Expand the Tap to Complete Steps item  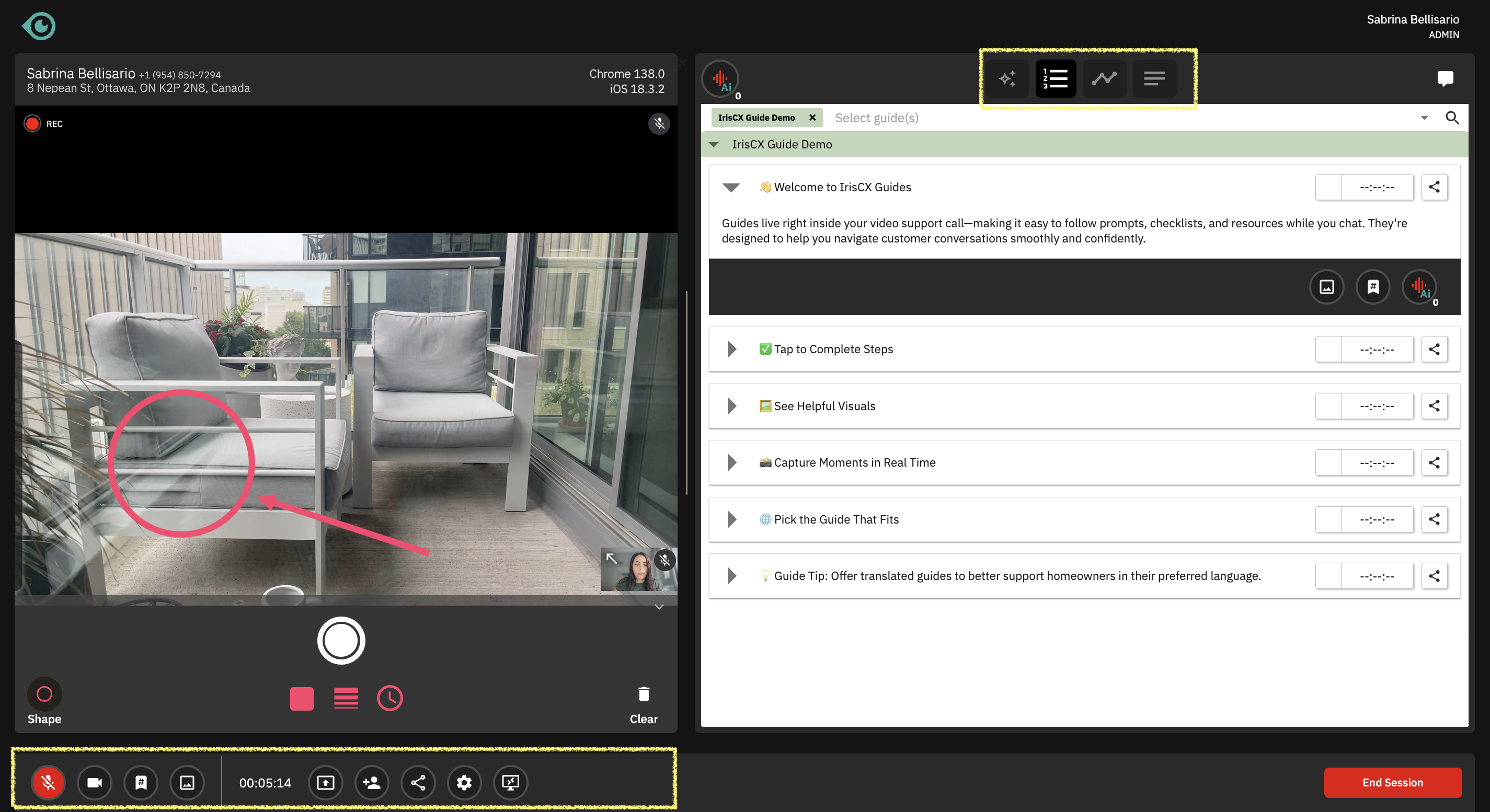click(732, 349)
